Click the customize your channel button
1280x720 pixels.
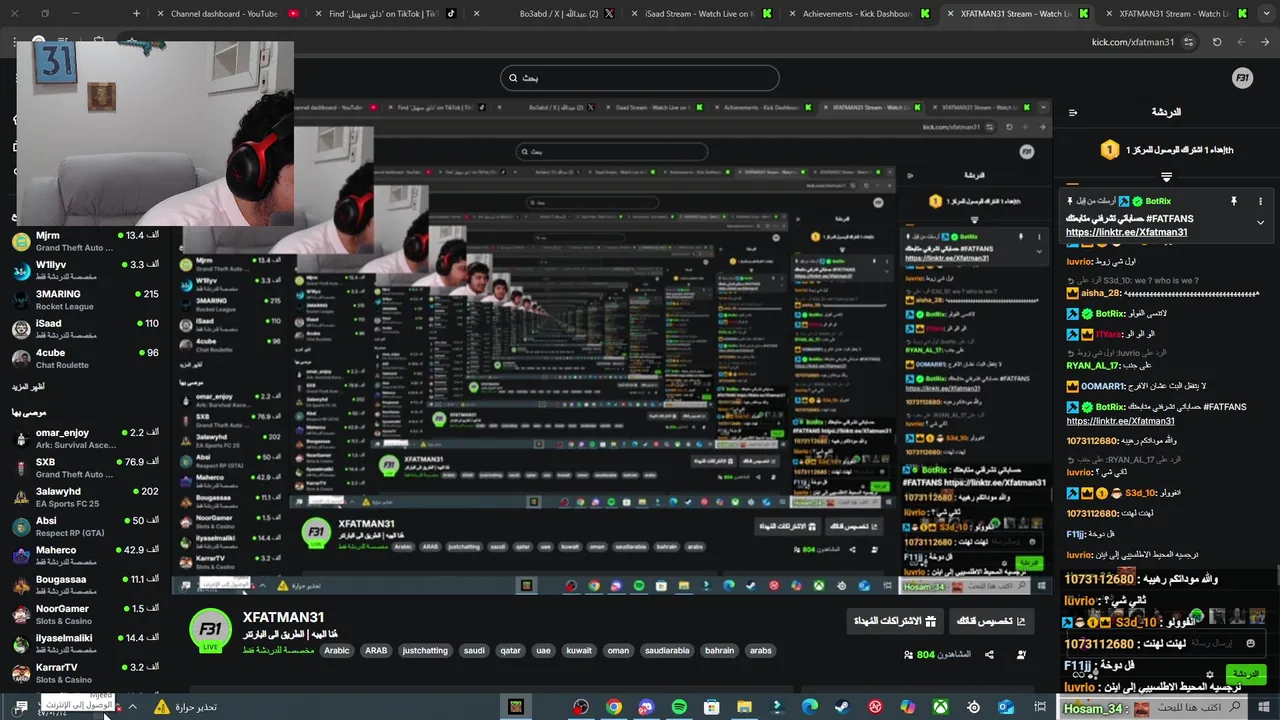point(991,621)
